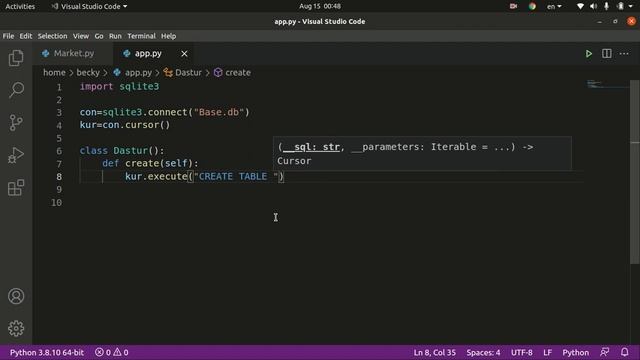Open the Visual Studio Code app menu
640x360 pixels.
tap(89, 6)
